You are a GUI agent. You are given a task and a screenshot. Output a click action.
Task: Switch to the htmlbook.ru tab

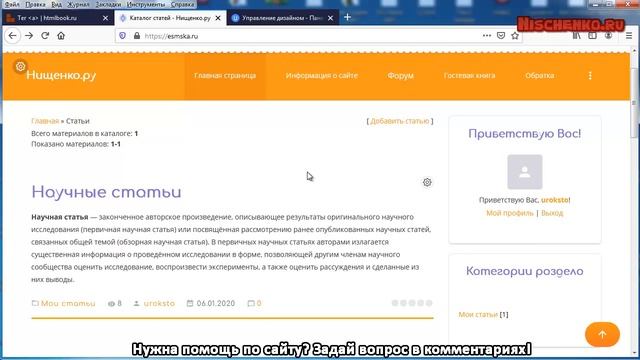57,18
